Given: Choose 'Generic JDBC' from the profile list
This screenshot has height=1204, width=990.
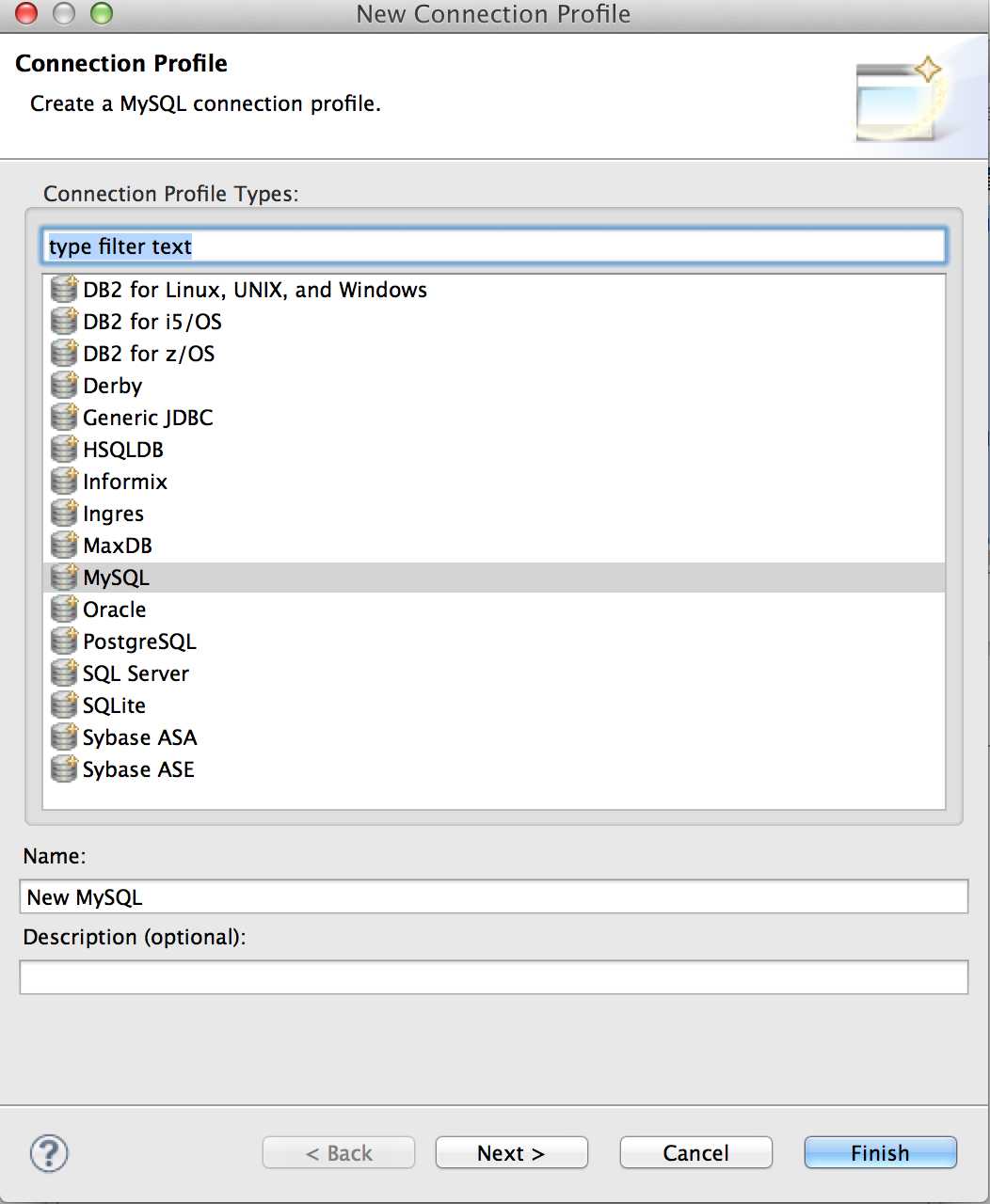Looking at the screenshot, I should (x=148, y=418).
